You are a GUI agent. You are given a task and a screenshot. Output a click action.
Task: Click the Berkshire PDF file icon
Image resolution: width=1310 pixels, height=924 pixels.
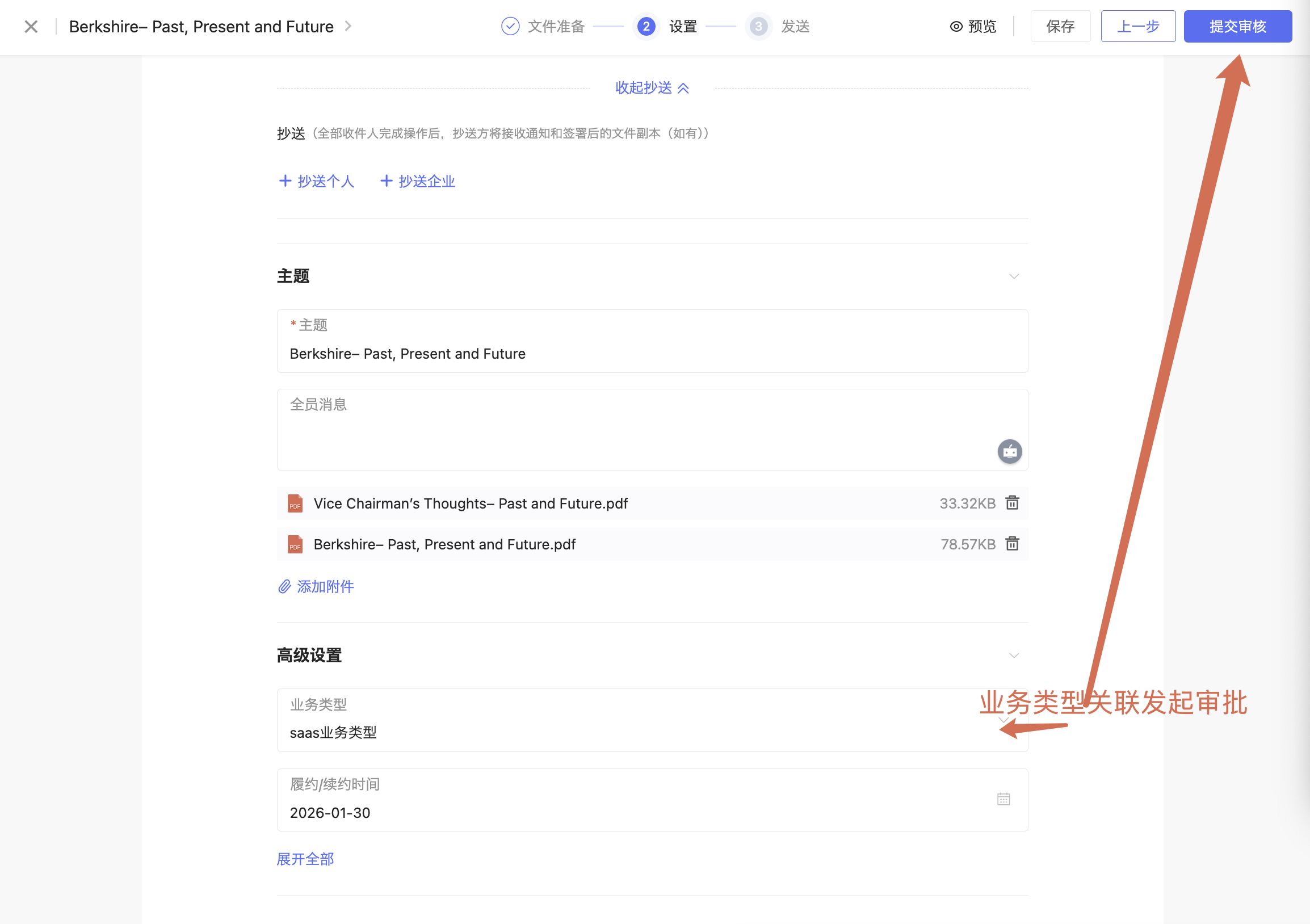(x=295, y=545)
